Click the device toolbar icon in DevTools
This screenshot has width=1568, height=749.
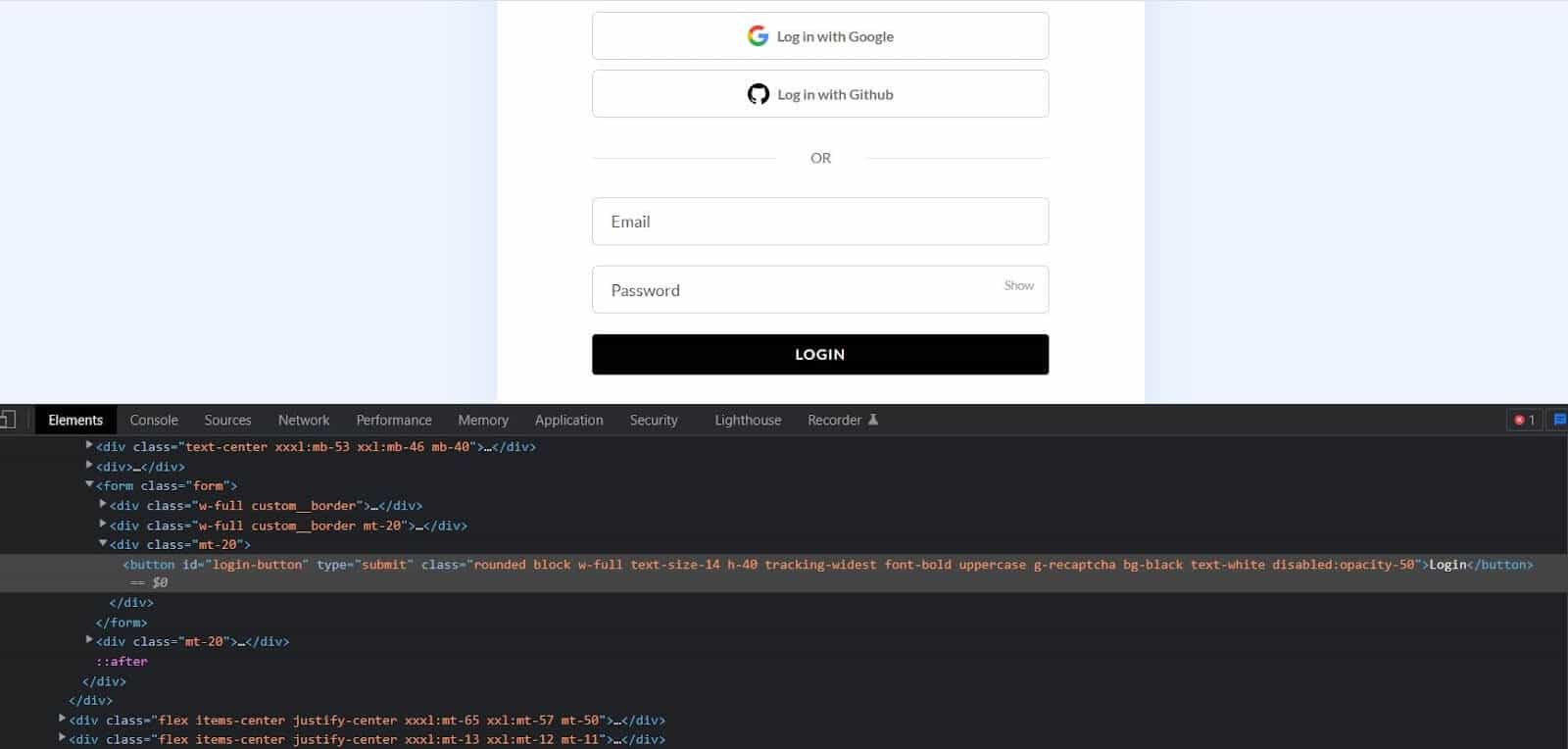point(8,420)
